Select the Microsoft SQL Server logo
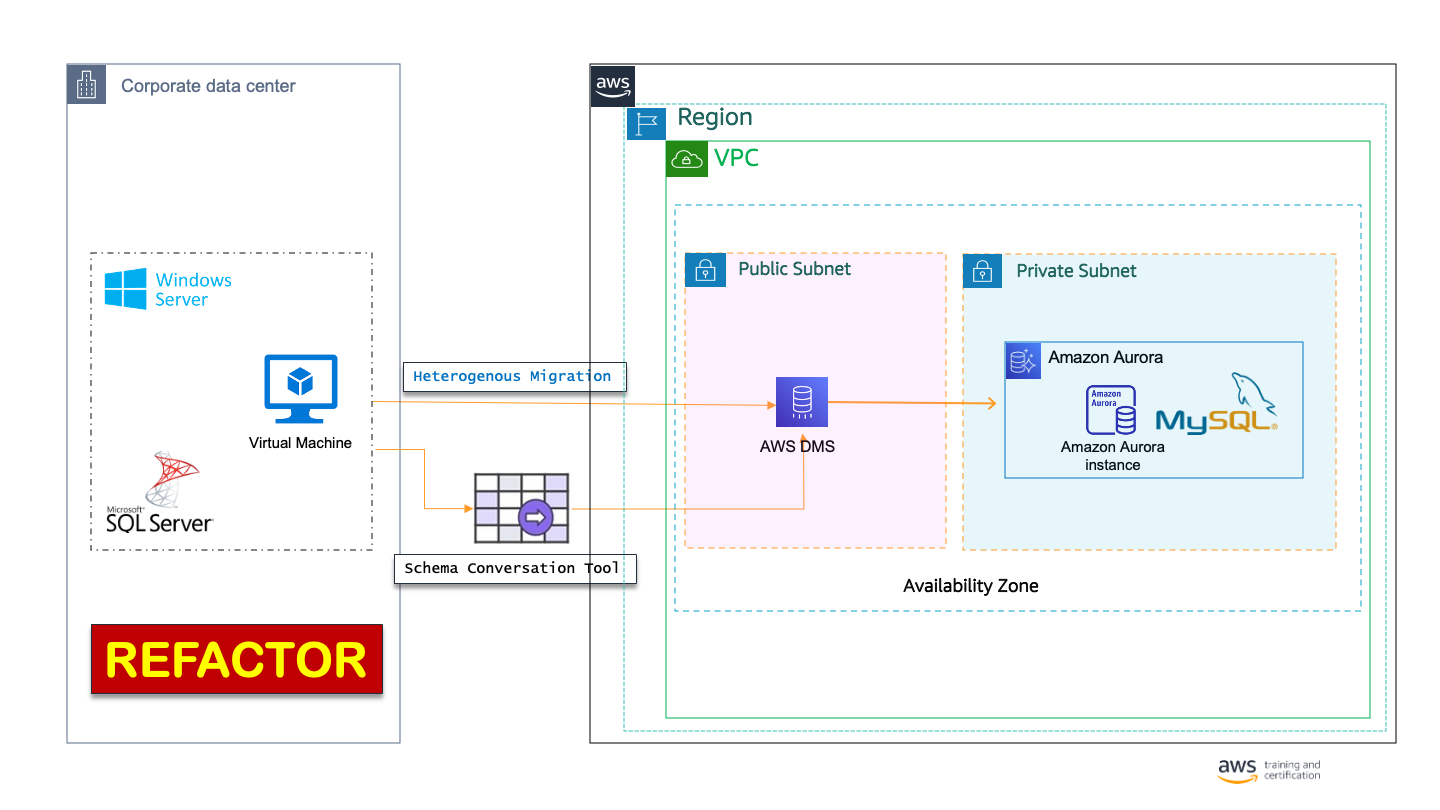This screenshot has height=810, width=1440. [161, 493]
